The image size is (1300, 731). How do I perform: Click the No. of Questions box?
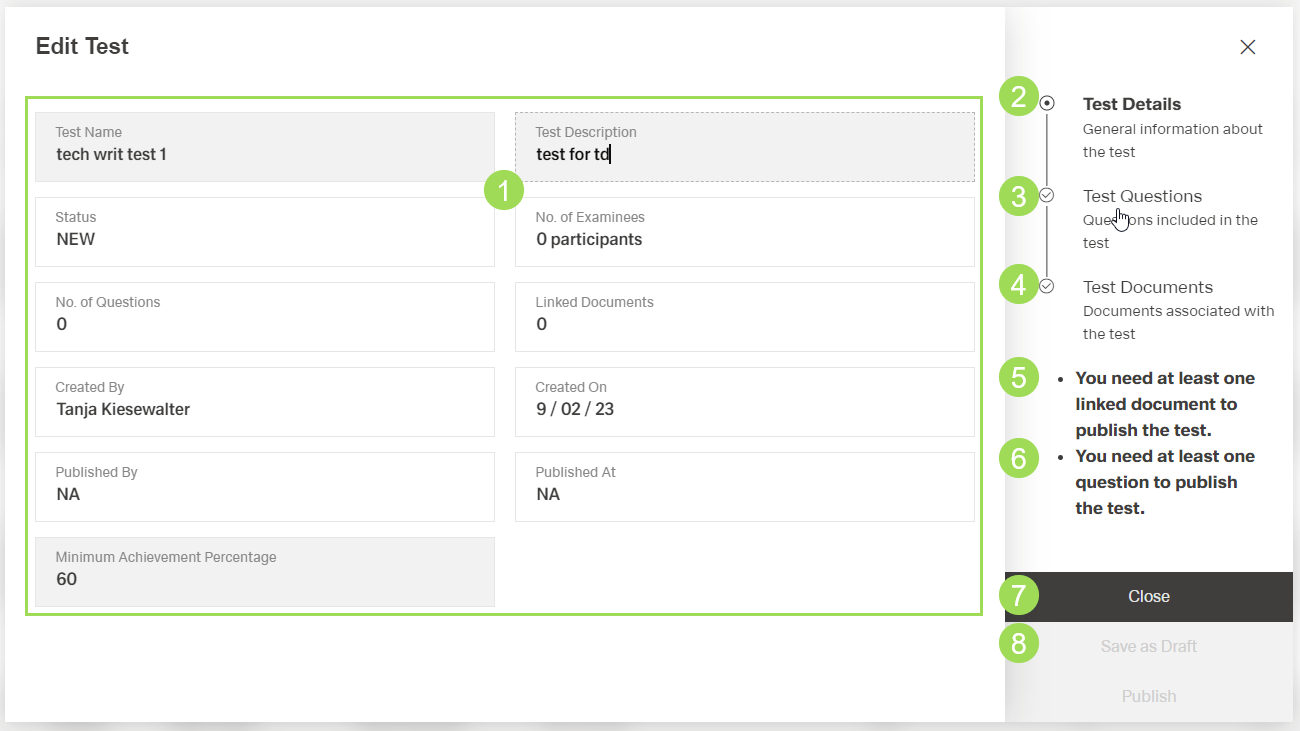[x=264, y=317]
